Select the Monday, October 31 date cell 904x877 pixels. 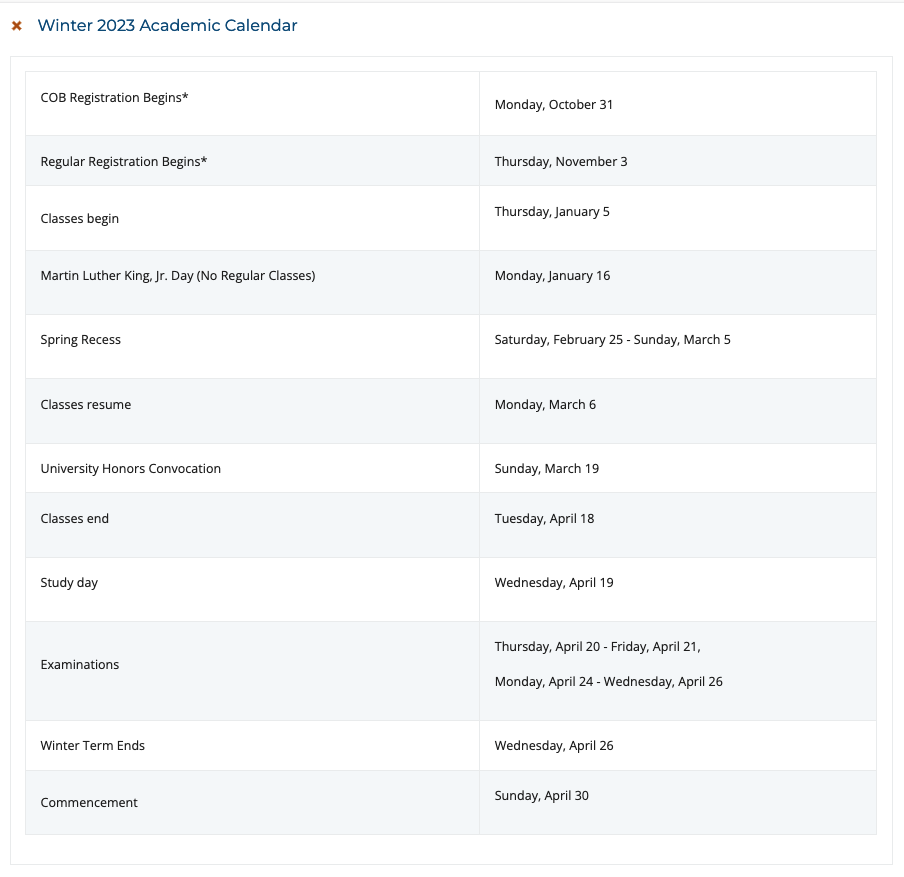pyautogui.click(x=553, y=104)
